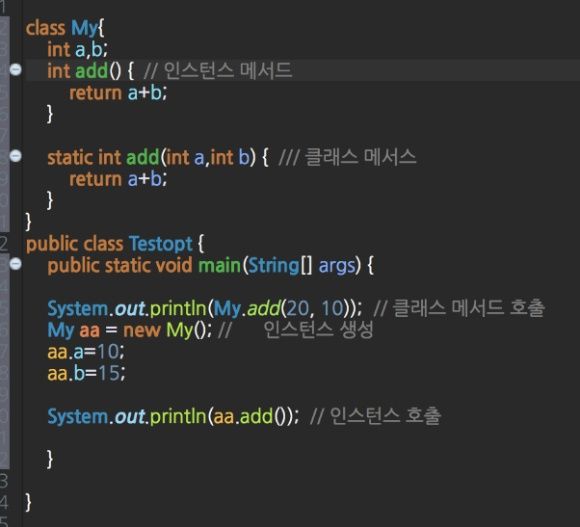Click class name 'Testopt'

161,244
